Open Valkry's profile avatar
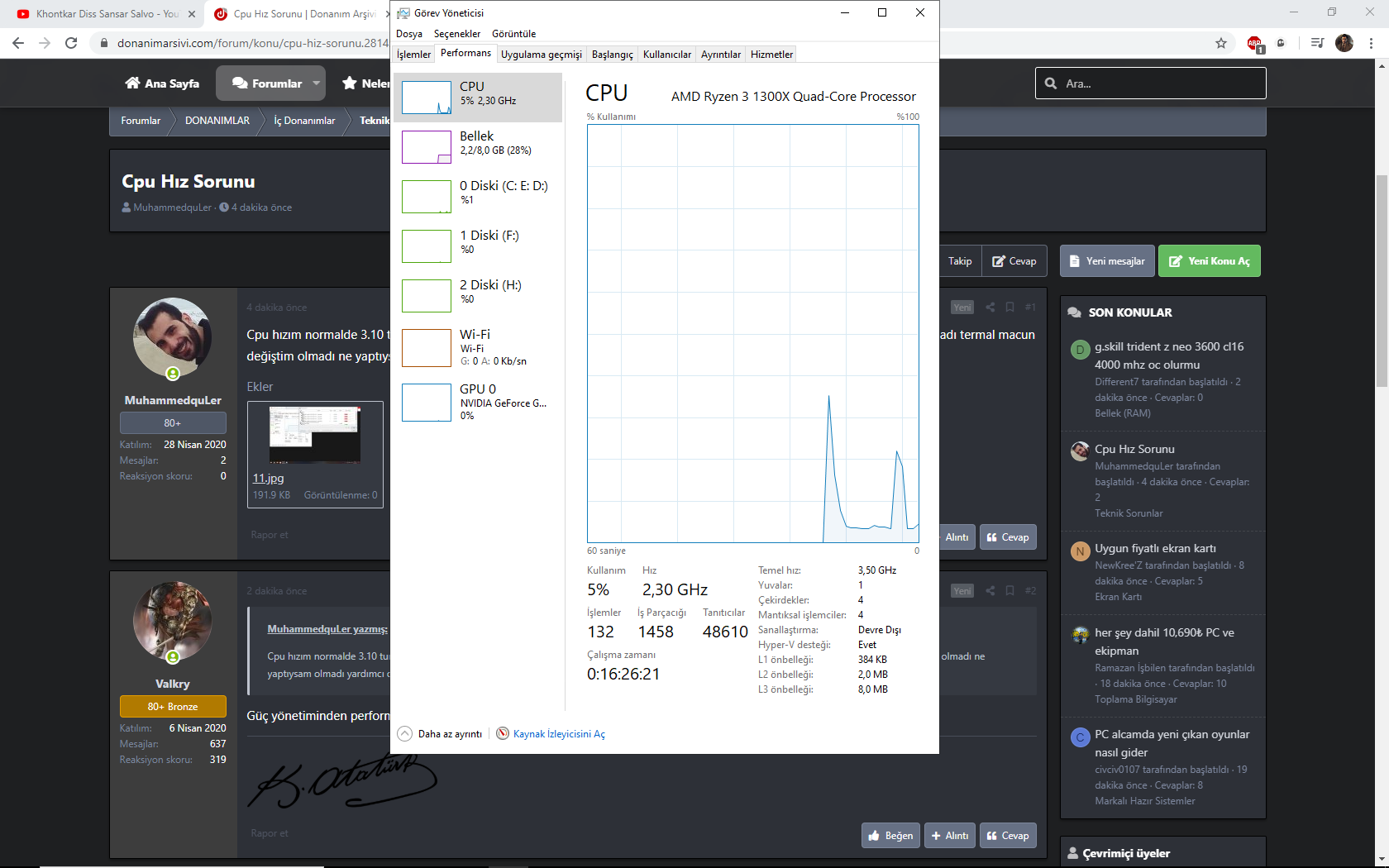The height and width of the screenshot is (868, 1389). coord(172,620)
